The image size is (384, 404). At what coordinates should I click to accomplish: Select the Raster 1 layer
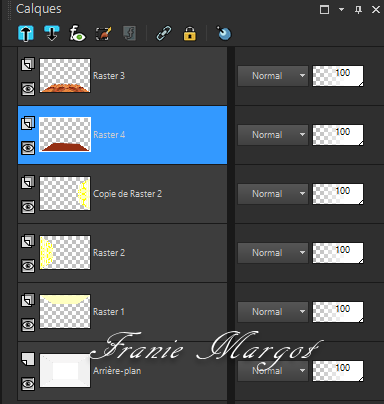[122, 312]
